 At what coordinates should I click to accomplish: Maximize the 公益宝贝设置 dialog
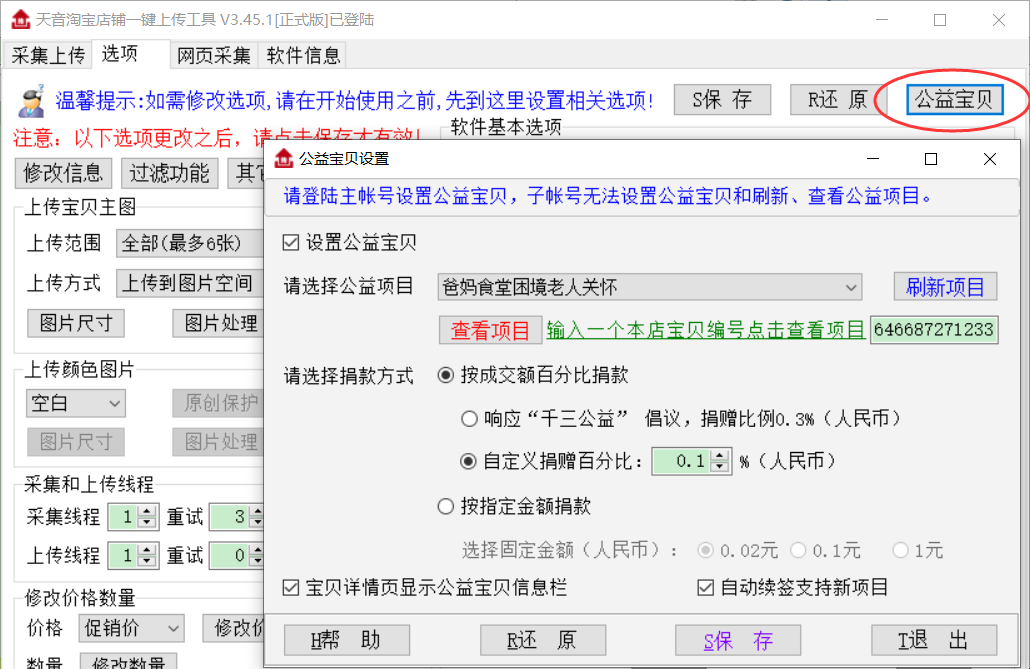pos(931,159)
